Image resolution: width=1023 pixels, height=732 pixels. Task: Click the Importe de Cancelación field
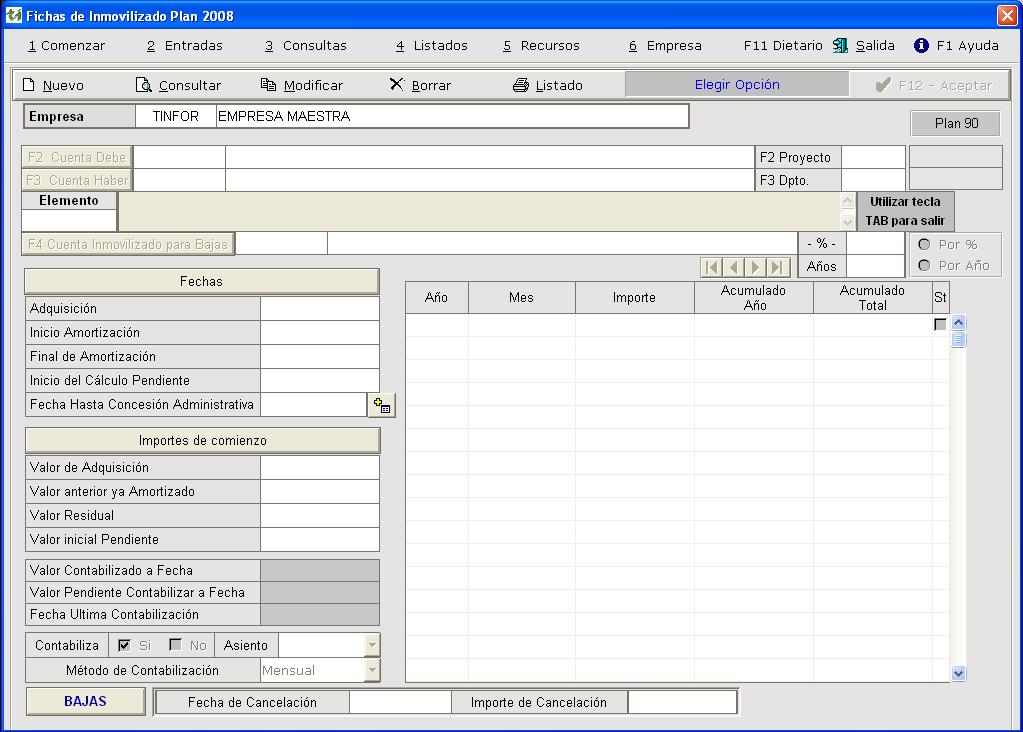pyautogui.click(x=682, y=702)
